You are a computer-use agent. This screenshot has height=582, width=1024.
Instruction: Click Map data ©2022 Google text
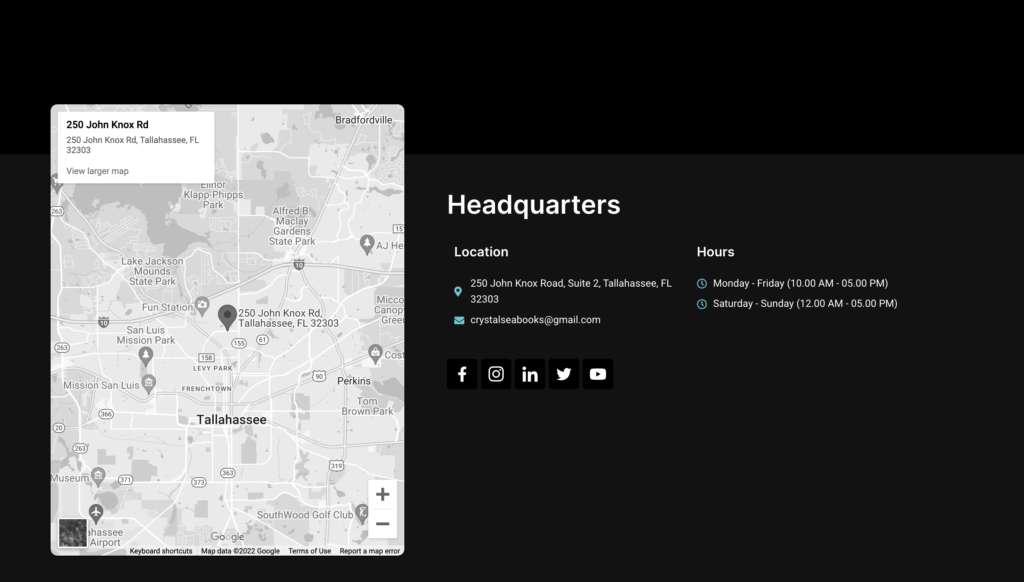[x=240, y=551]
